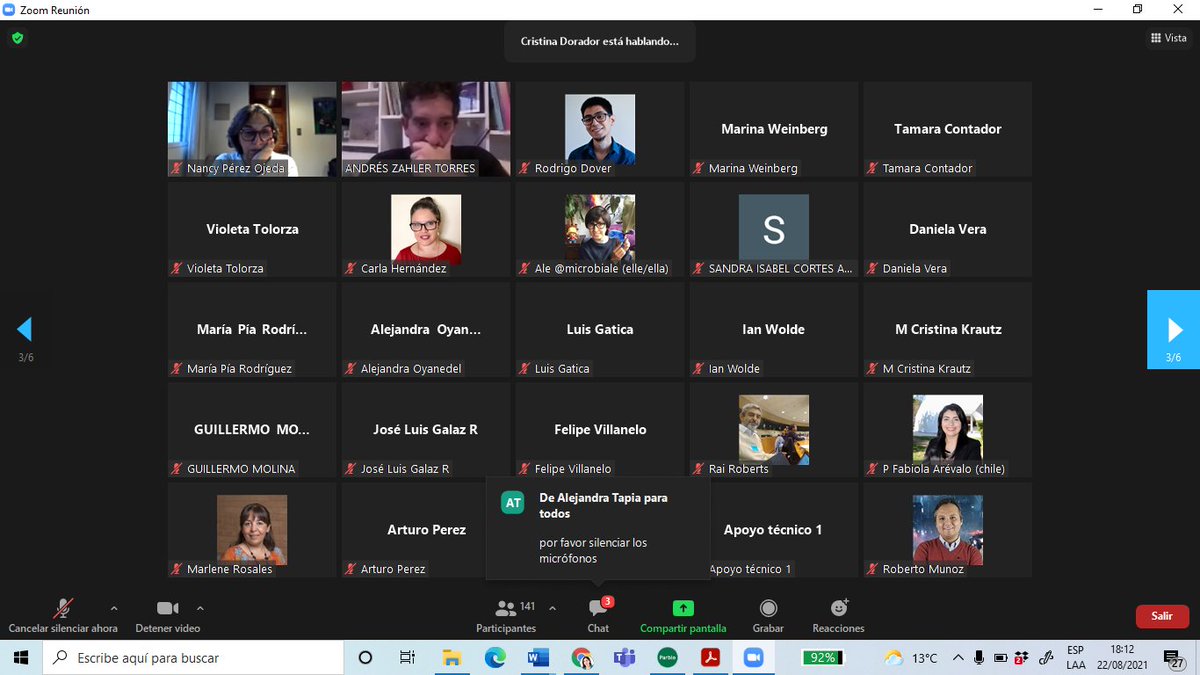Expand audio options arrow beside mute button
1200x675 pixels.
coord(114,608)
